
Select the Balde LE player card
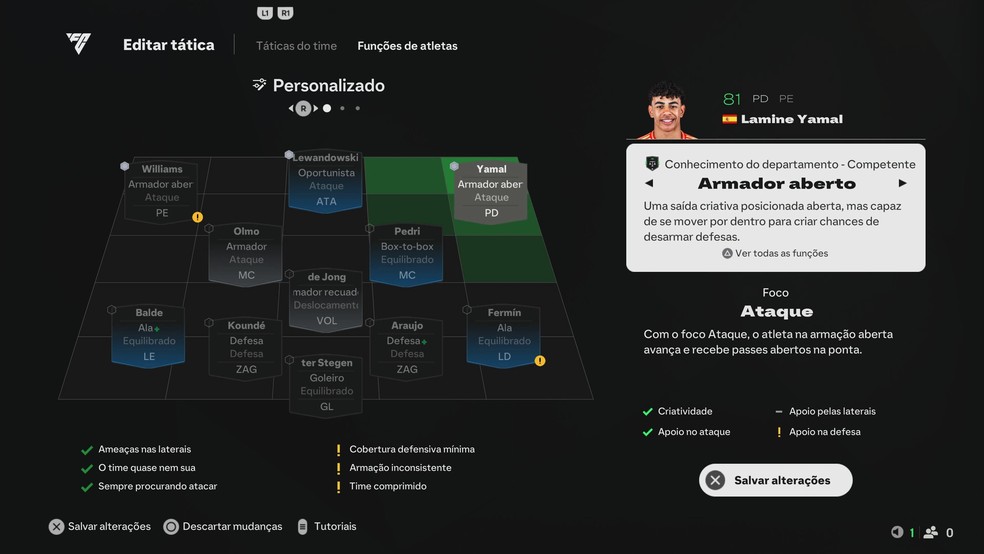pos(149,335)
